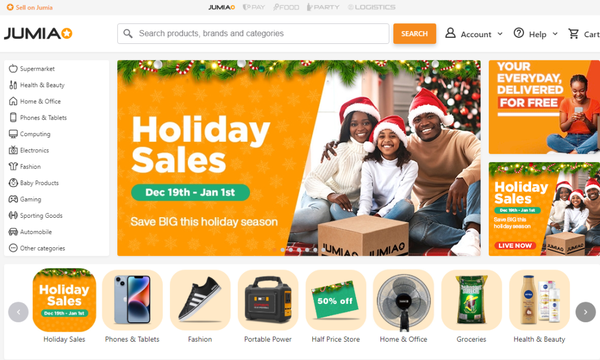This screenshot has width=600, height=360.
Task: Click the Supermarket category icon
Action: click(13, 68)
